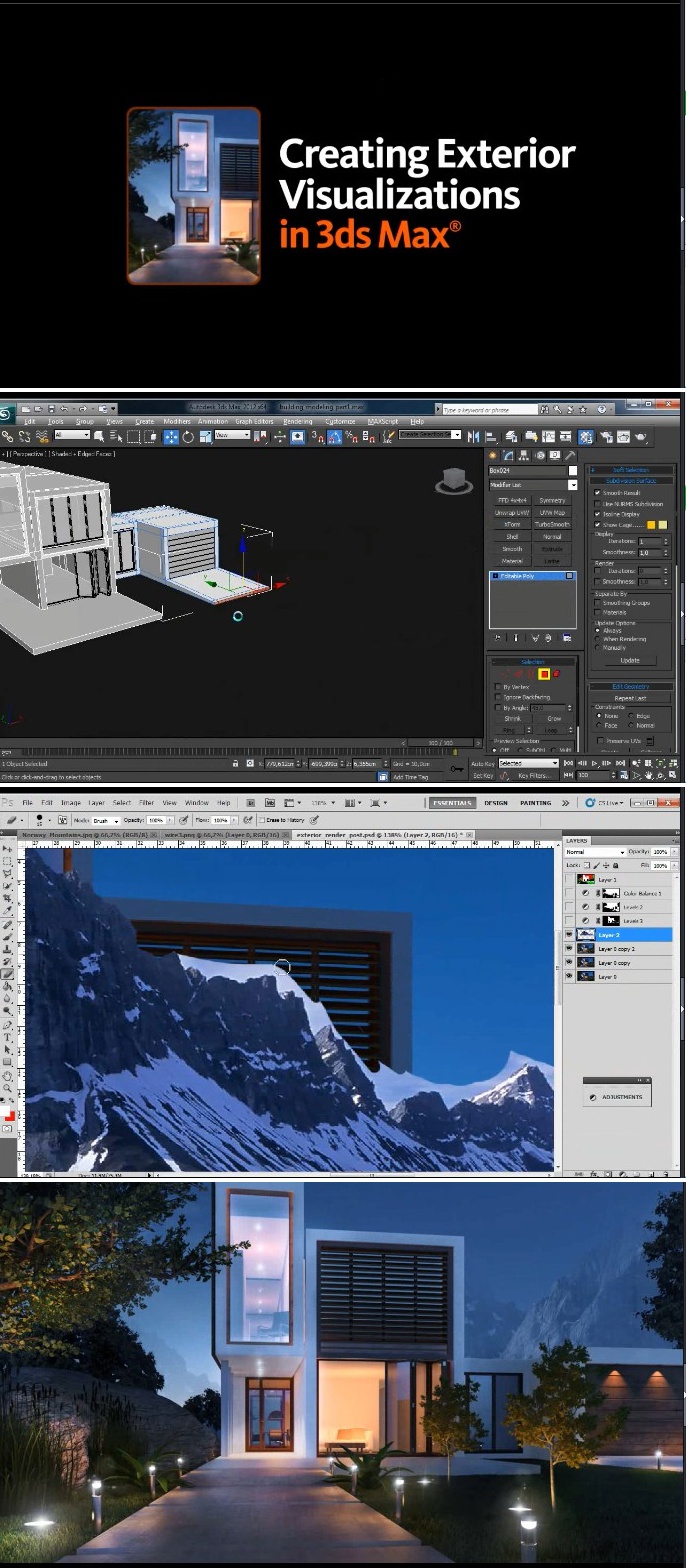
Task: Toggle Use NURMS Subdivision checkbox
Action: coord(598,504)
